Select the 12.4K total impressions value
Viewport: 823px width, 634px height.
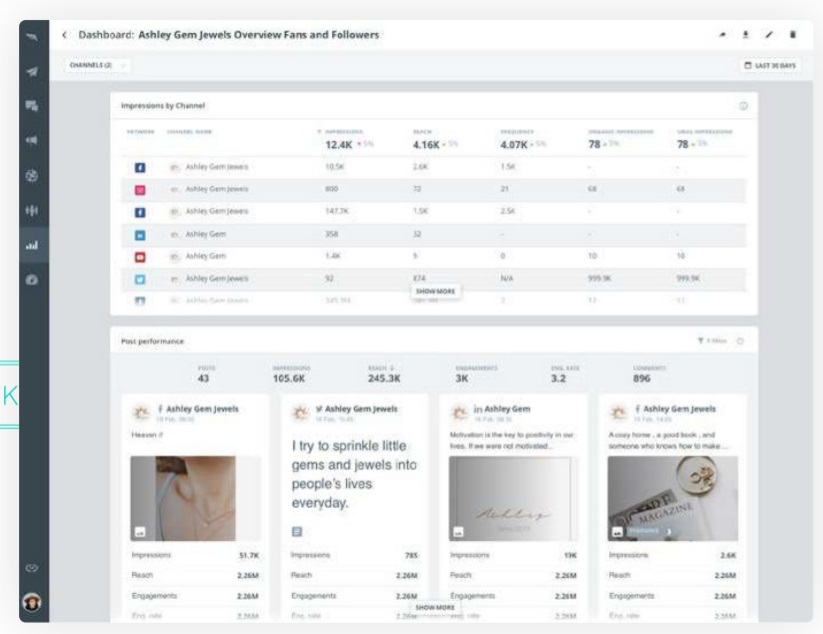coord(339,145)
